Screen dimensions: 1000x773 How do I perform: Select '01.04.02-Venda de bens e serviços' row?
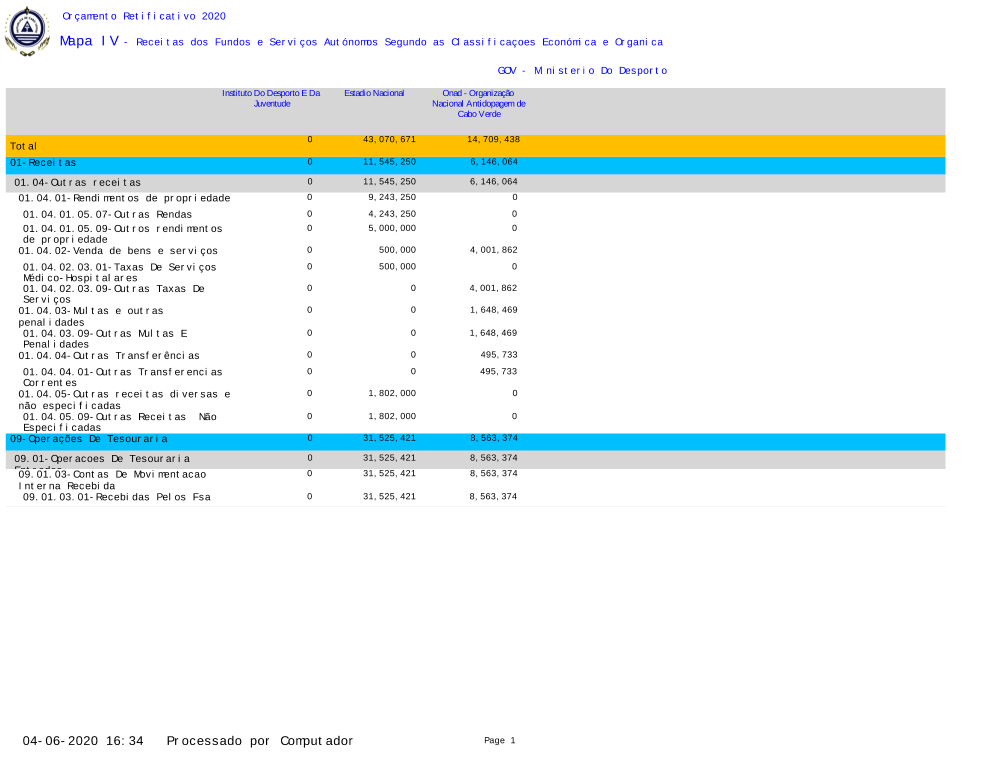(118, 251)
